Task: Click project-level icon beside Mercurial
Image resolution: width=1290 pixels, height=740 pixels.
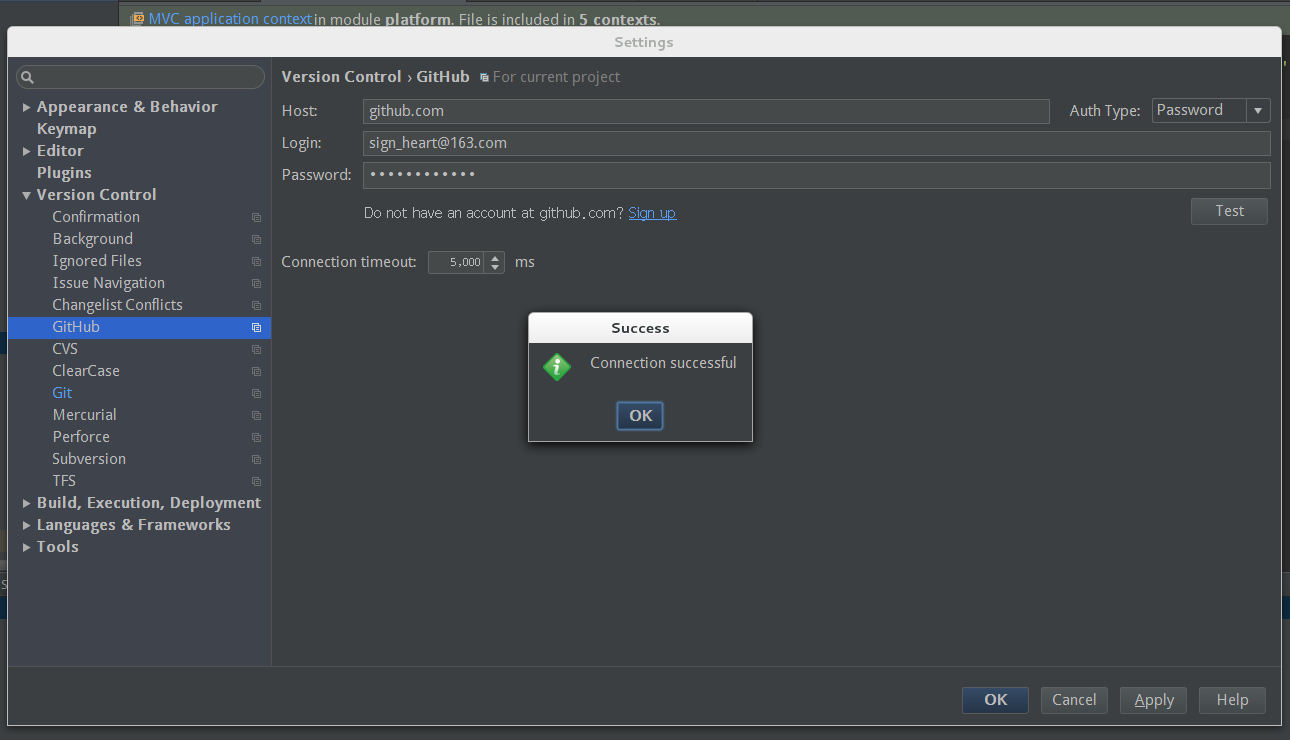Action: coord(256,415)
